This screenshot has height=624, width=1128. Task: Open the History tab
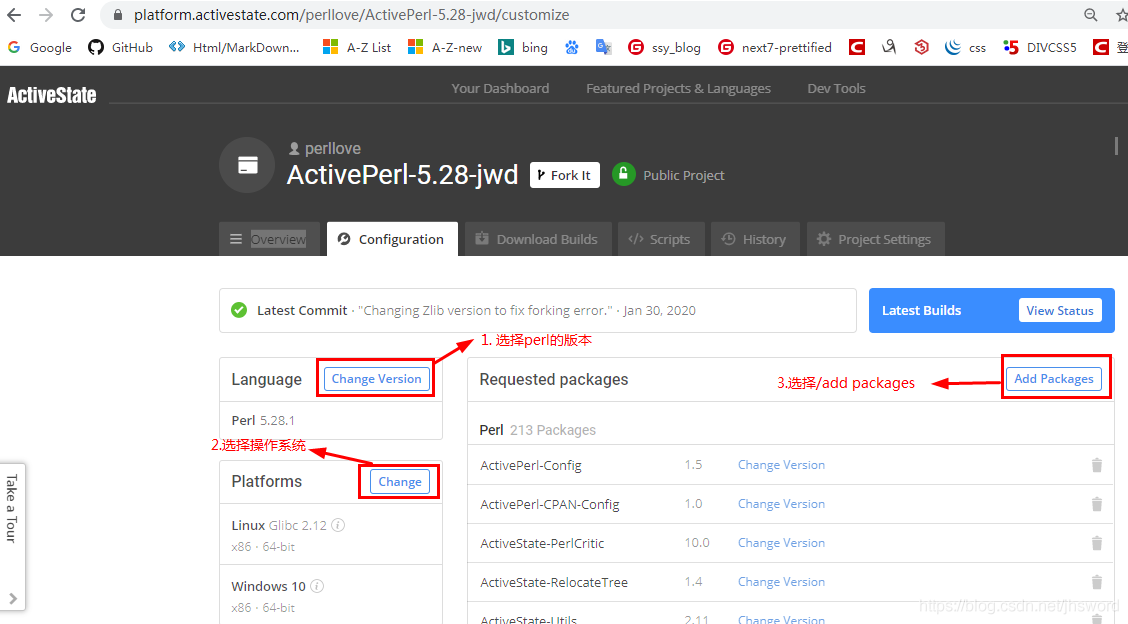click(754, 239)
